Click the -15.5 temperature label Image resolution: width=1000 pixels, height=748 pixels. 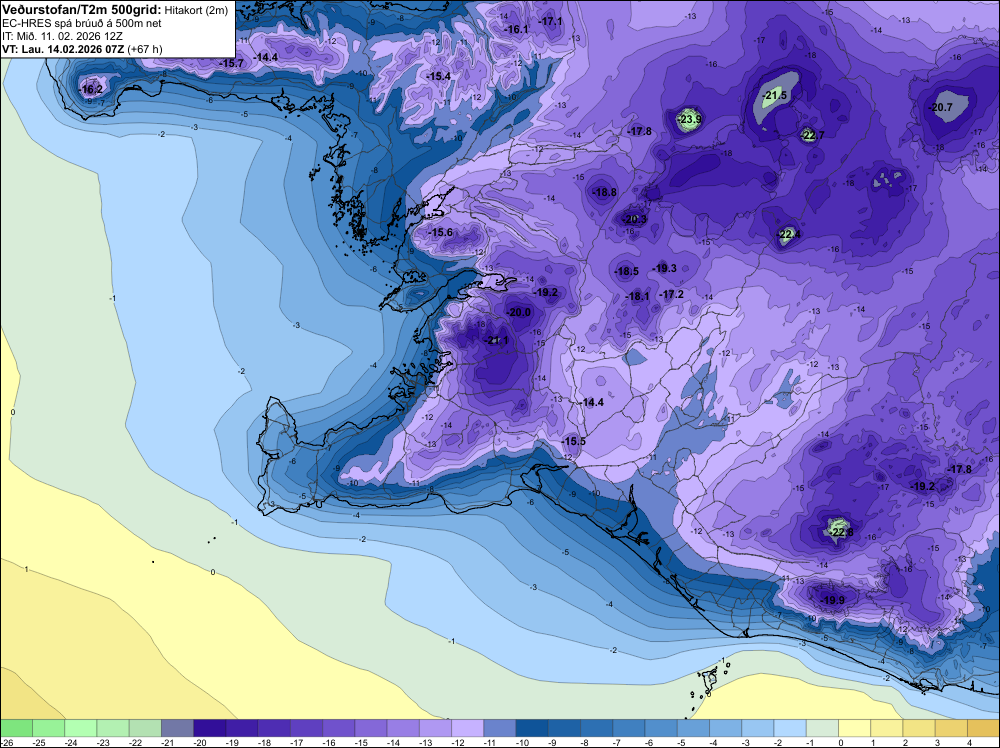tap(573, 441)
